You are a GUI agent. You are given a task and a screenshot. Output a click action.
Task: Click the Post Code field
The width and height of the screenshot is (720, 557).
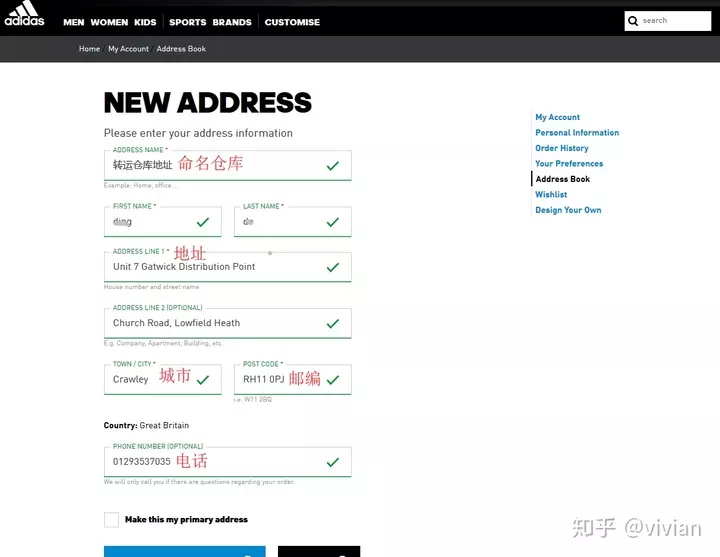coord(292,379)
